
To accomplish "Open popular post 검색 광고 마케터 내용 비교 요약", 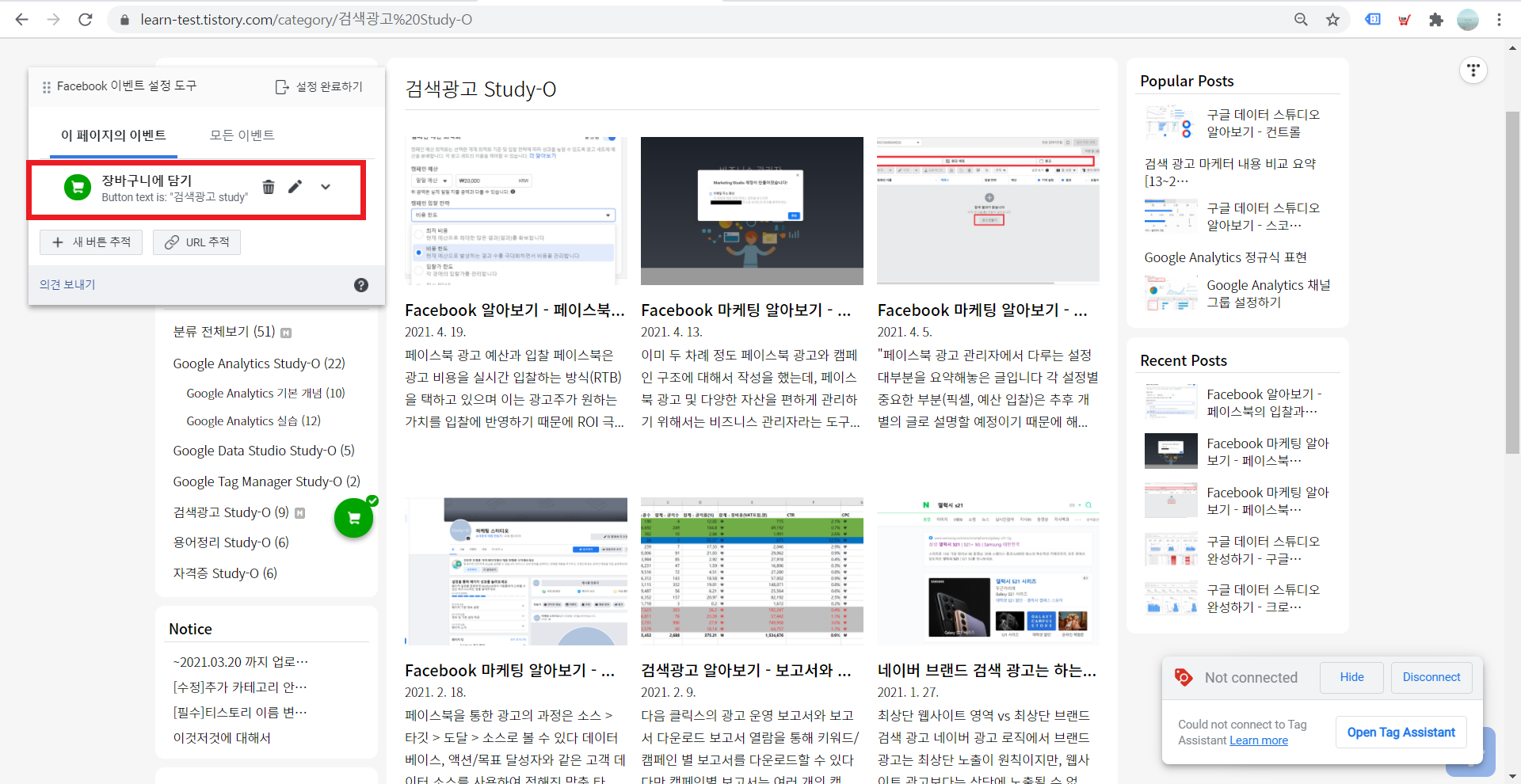I will click(1230, 173).
